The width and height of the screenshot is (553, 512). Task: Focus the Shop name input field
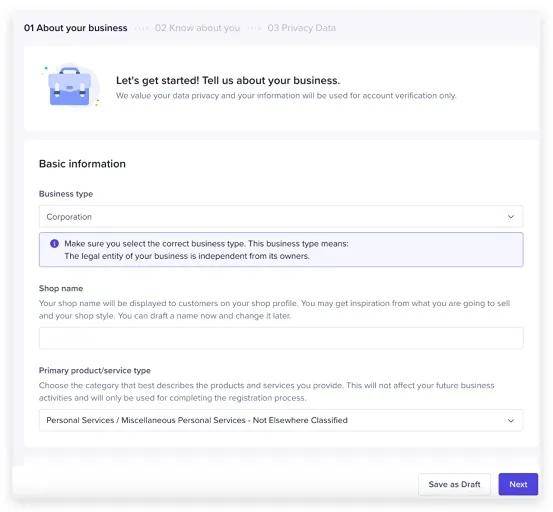click(x=281, y=338)
